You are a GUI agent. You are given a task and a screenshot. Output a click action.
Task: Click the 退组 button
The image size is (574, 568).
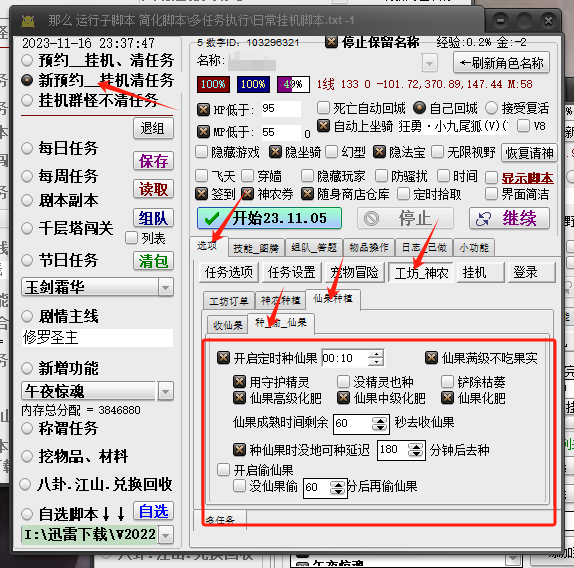click(153, 128)
